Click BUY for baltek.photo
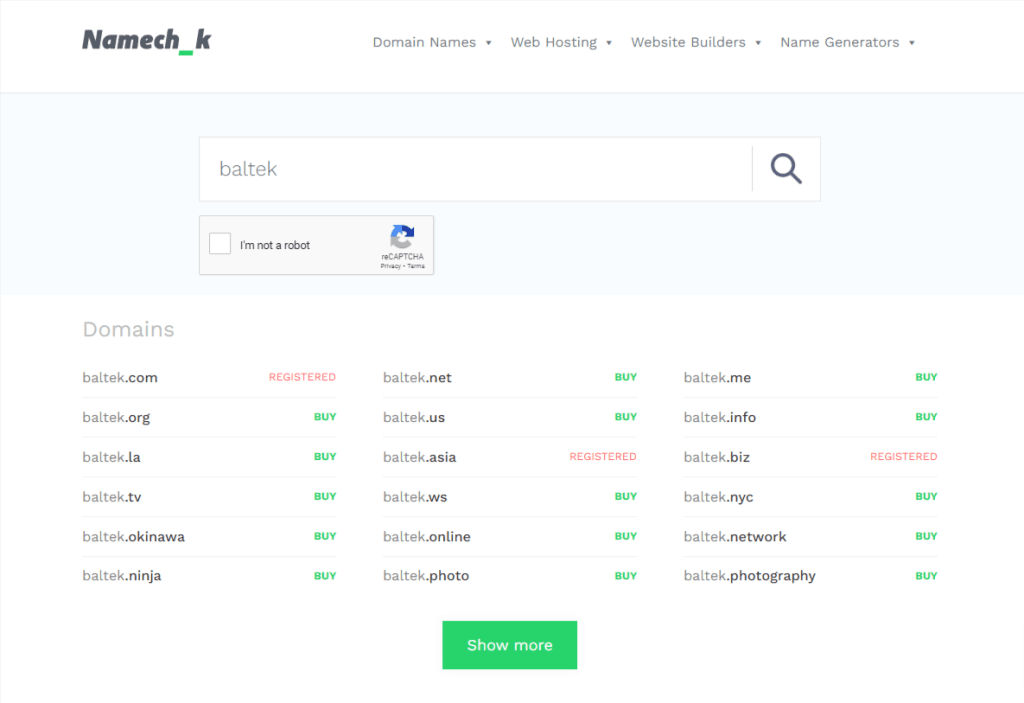 coord(626,576)
